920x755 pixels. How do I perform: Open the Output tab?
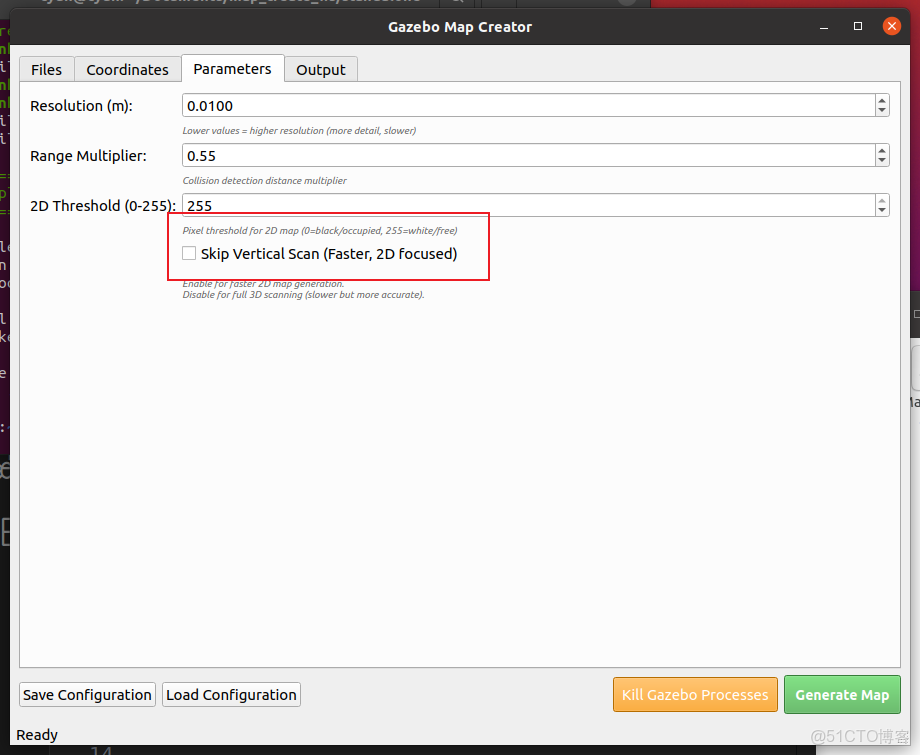point(321,70)
